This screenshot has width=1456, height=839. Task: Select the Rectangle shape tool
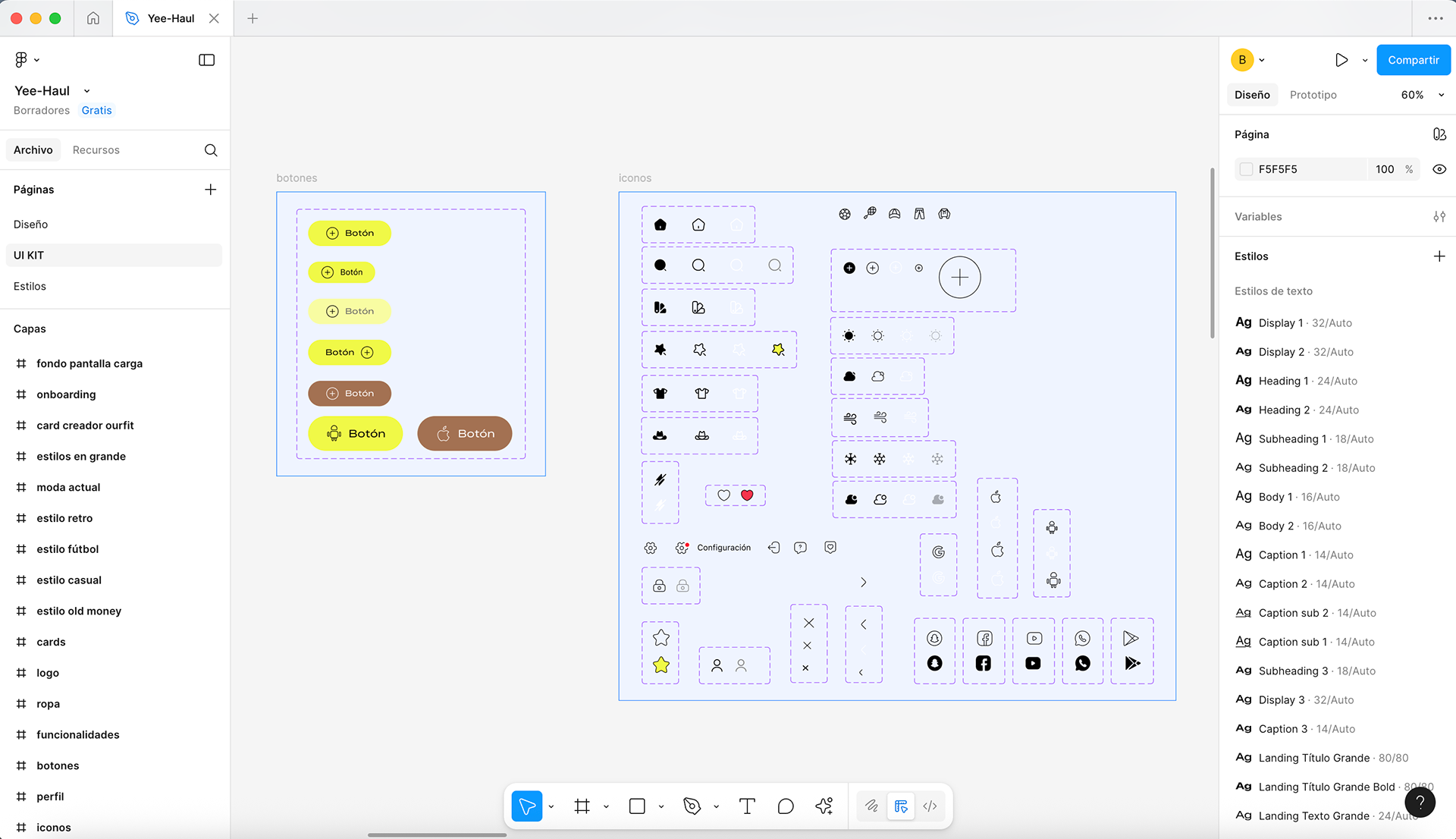tap(637, 806)
